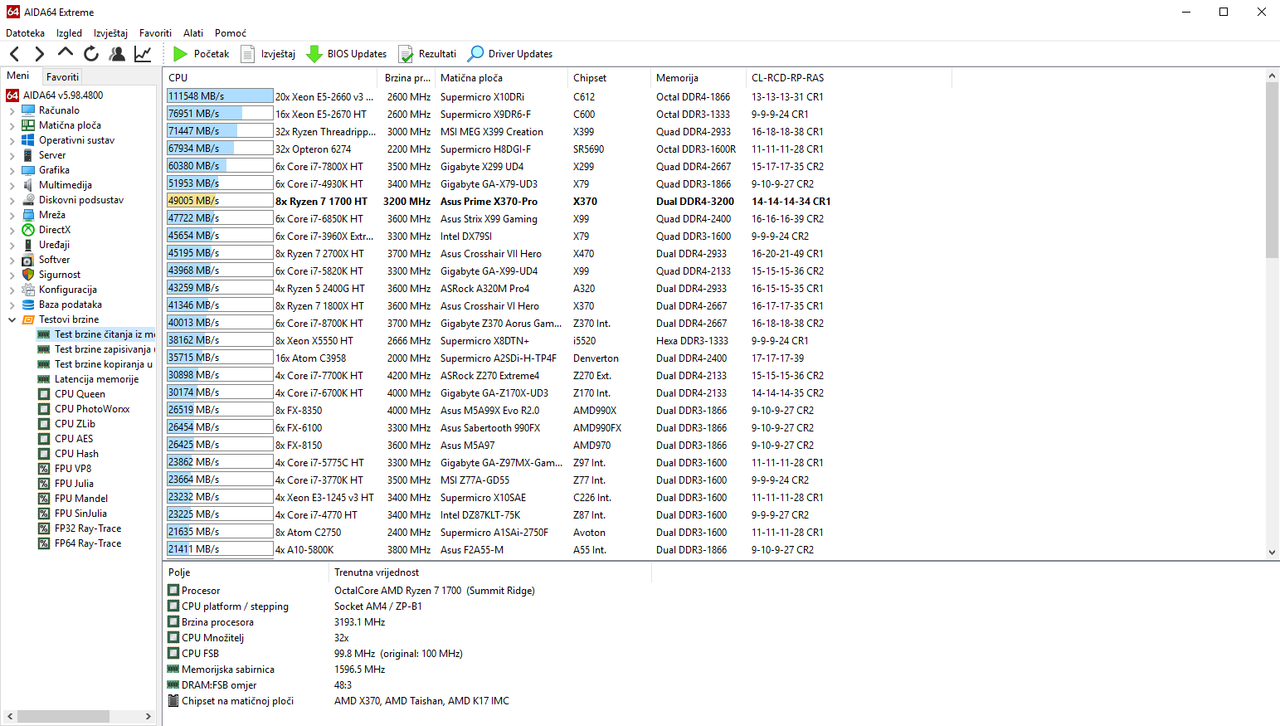The image size is (1280, 726).
Task: Expand the Matična ploča tree node
Action: tap(12, 125)
